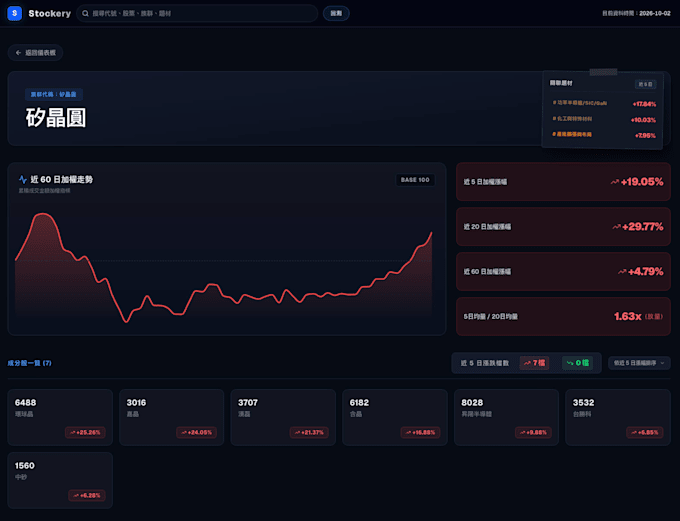Click the down-trend icon in the 0 檔 badge
680x521 pixels.
pyautogui.click(x=570, y=363)
